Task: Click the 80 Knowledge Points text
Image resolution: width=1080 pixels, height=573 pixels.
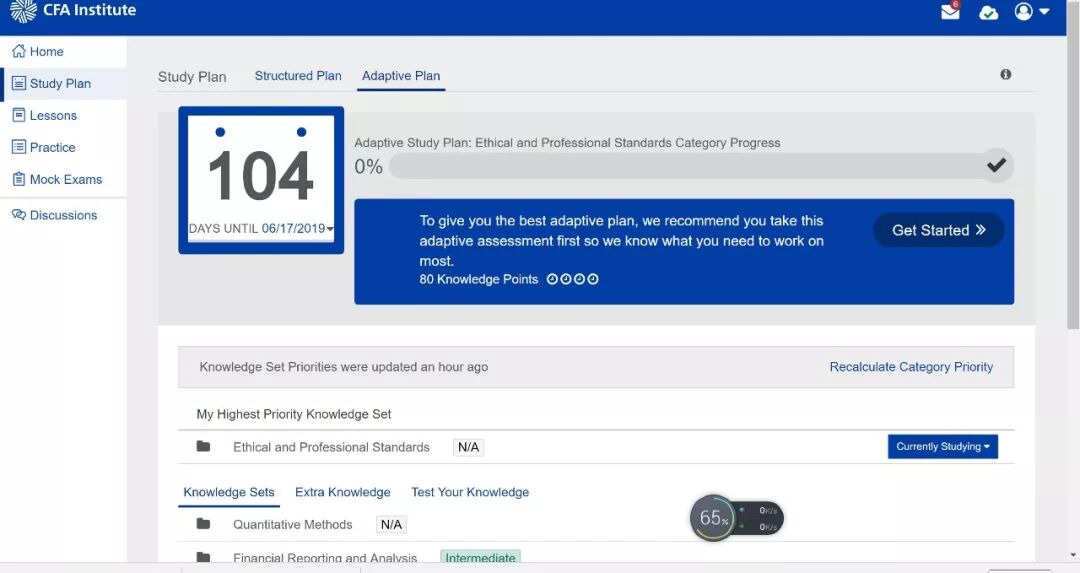Action: (479, 279)
